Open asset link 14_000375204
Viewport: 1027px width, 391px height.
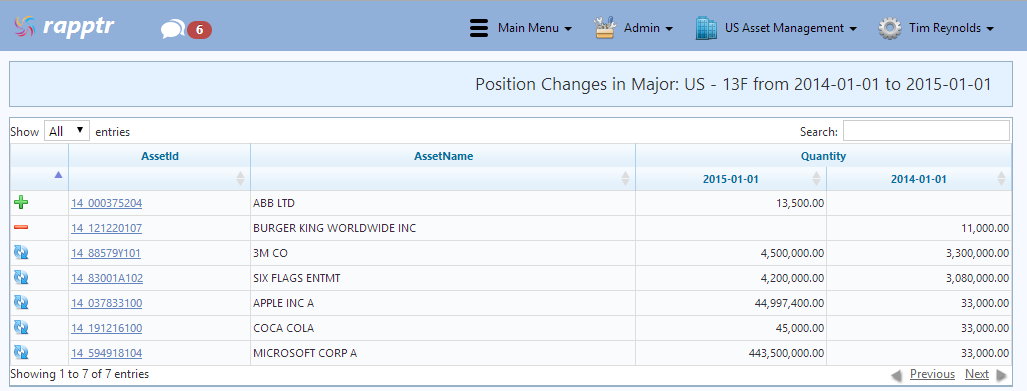click(106, 203)
